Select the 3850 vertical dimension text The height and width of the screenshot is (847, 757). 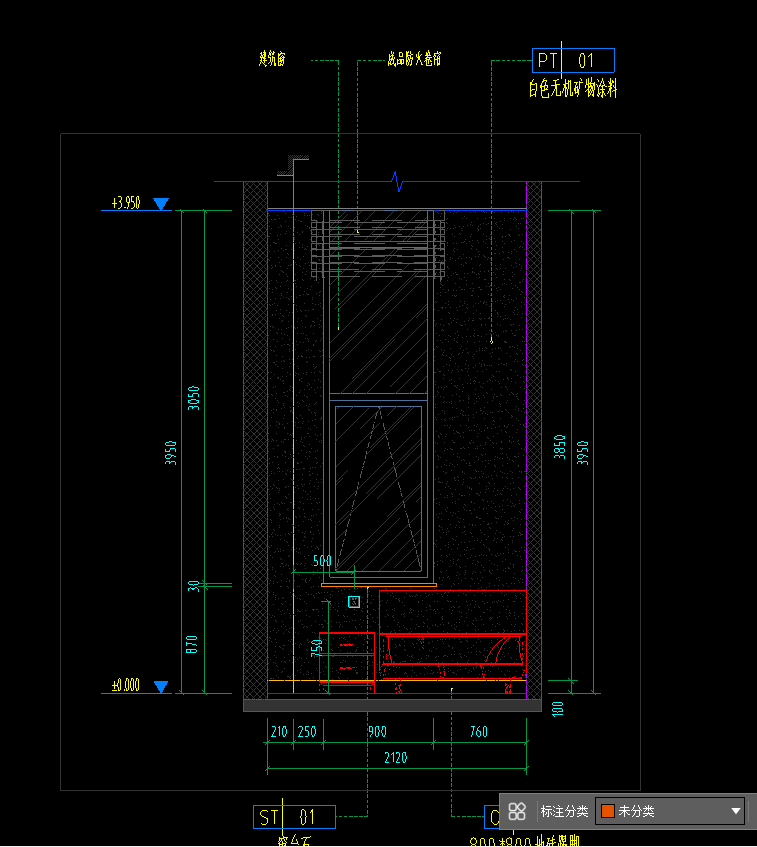tap(560, 447)
